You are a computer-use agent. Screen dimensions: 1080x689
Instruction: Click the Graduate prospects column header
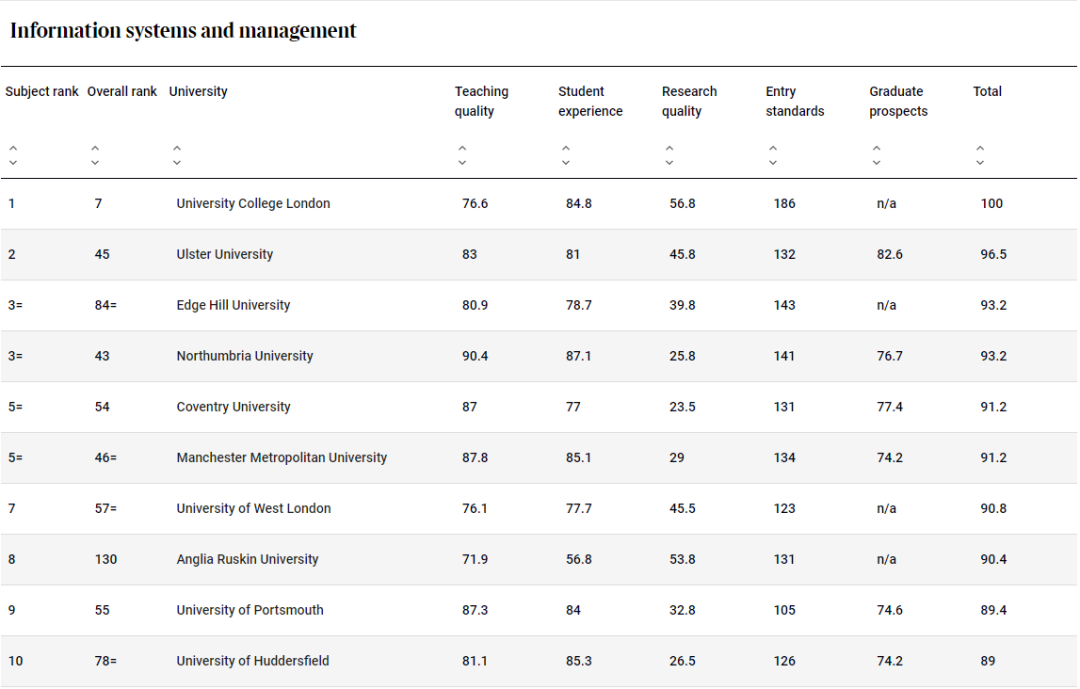point(898,101)
